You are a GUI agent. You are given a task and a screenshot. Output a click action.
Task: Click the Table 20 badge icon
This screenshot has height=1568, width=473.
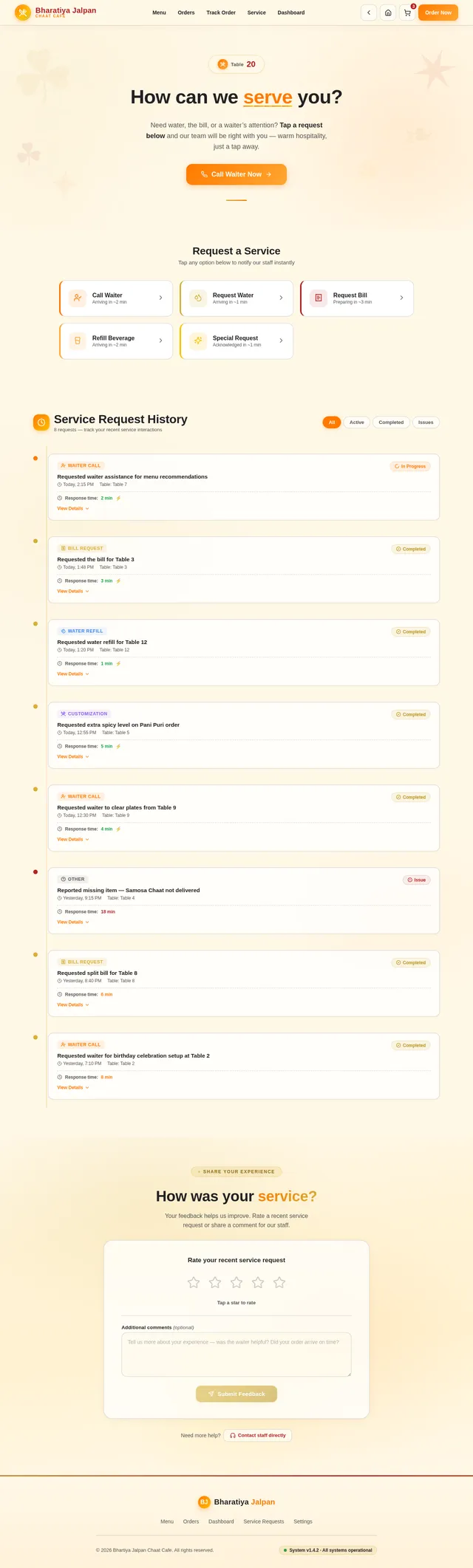click(x=222, y=64)
